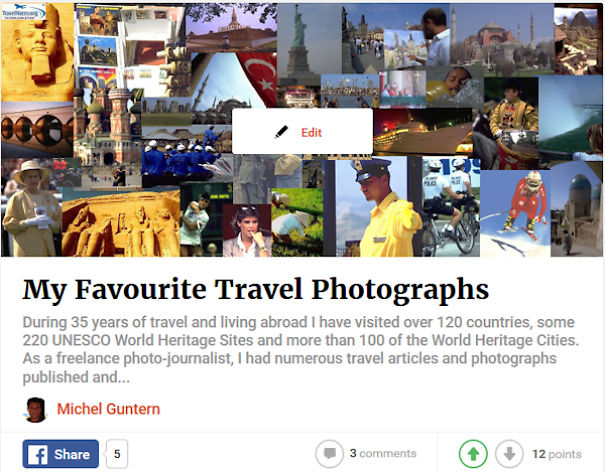Upvote with the green up arrow
The image size is (605, 472).
tap(473, 454)
